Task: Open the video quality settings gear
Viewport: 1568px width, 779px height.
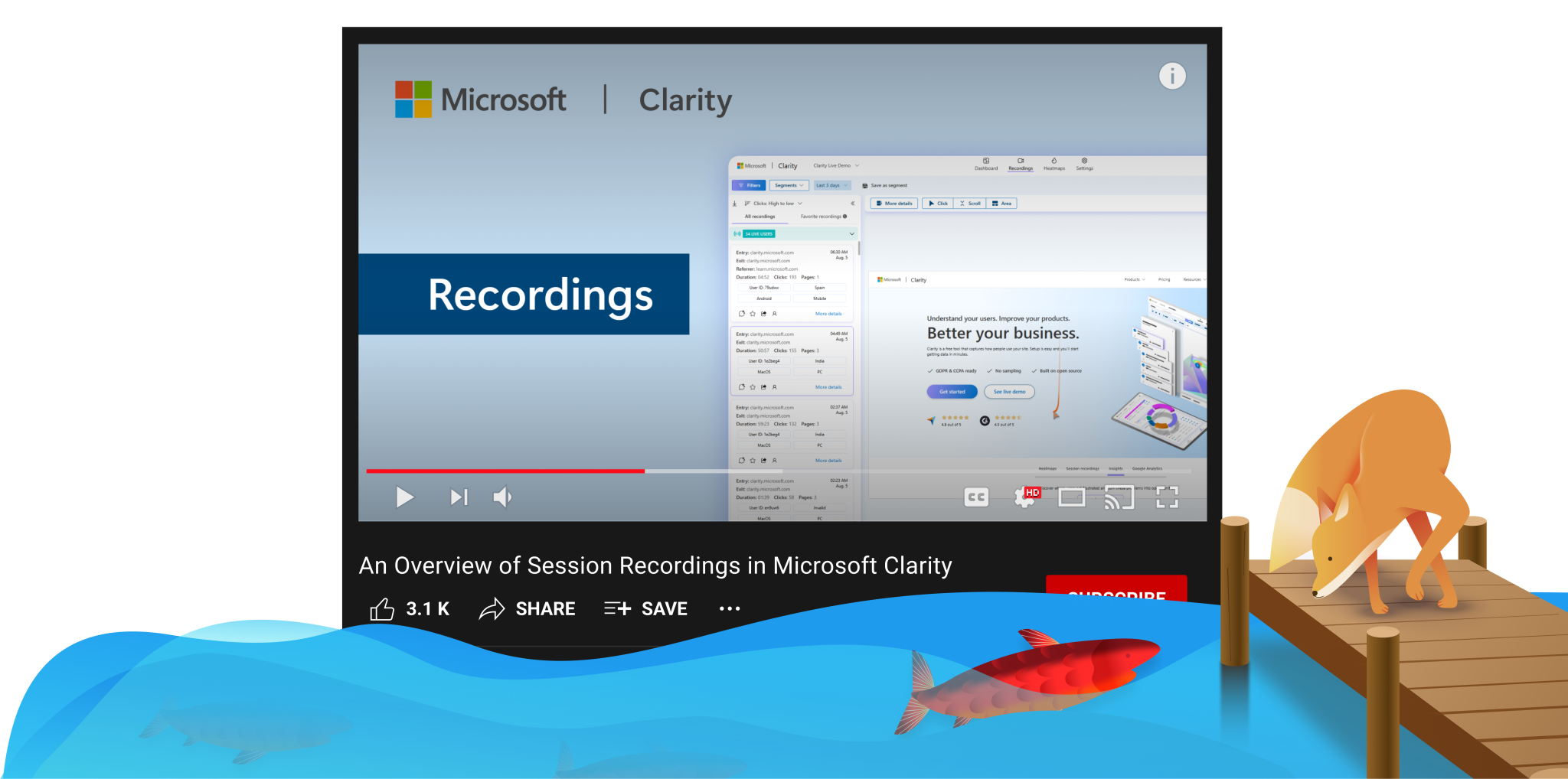Action: click(1024, 497)
